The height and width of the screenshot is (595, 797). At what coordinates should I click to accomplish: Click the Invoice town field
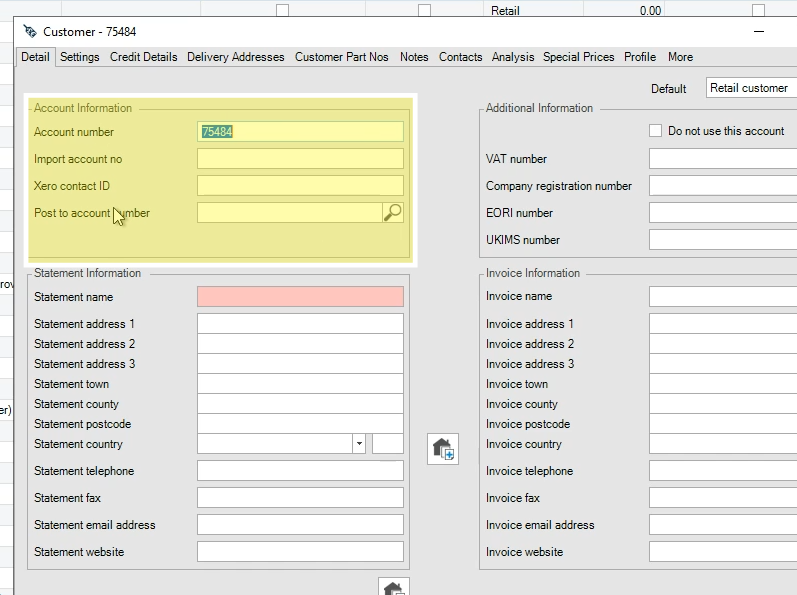coord(723,384)
